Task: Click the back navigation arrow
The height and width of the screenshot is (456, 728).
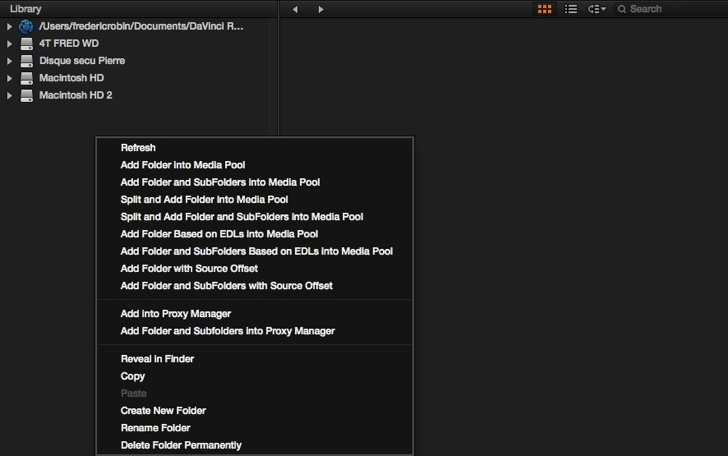Action: (x=295, y=9)
